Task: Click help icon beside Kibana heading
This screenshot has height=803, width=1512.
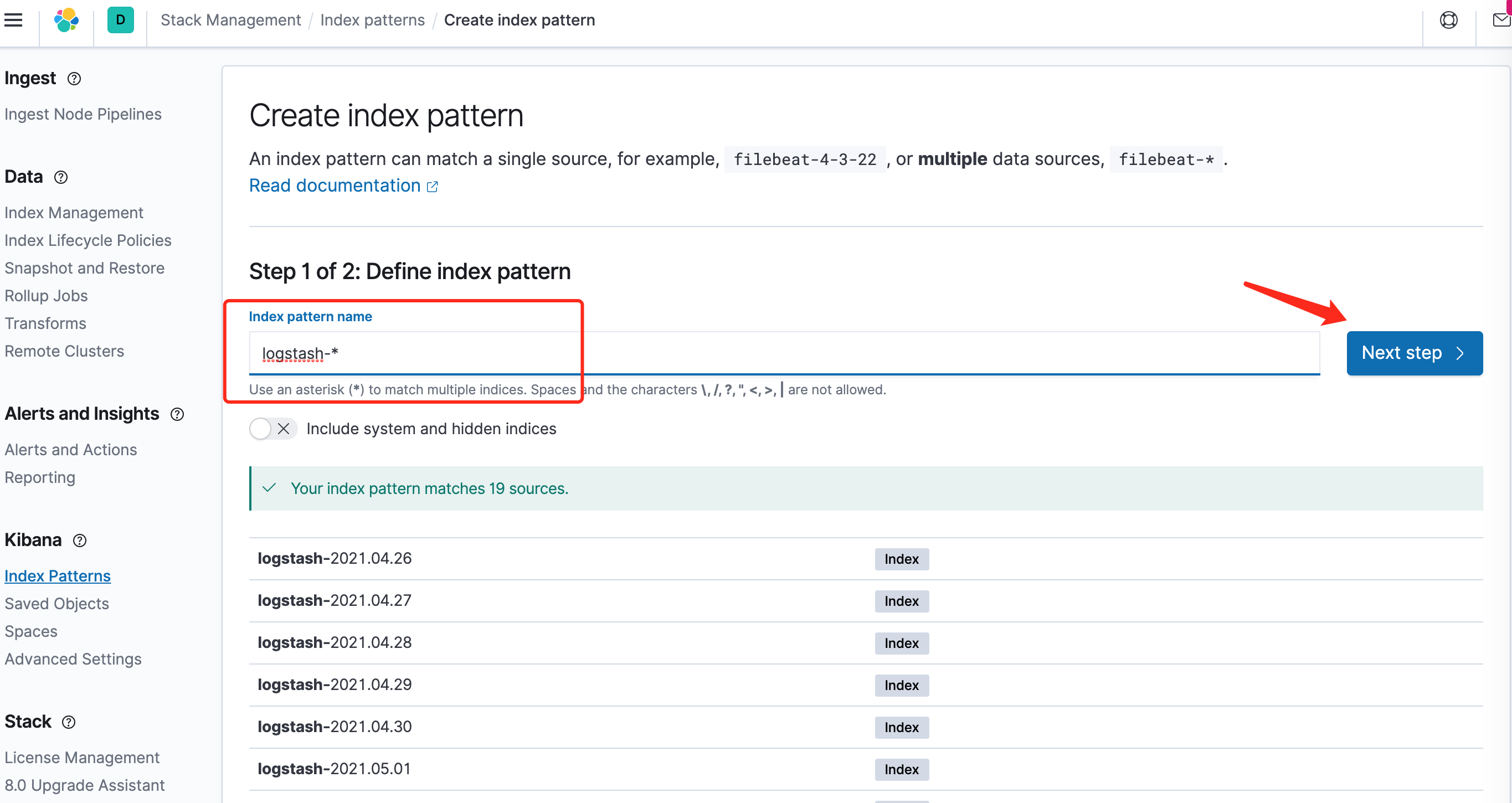Action: point(80,541)
